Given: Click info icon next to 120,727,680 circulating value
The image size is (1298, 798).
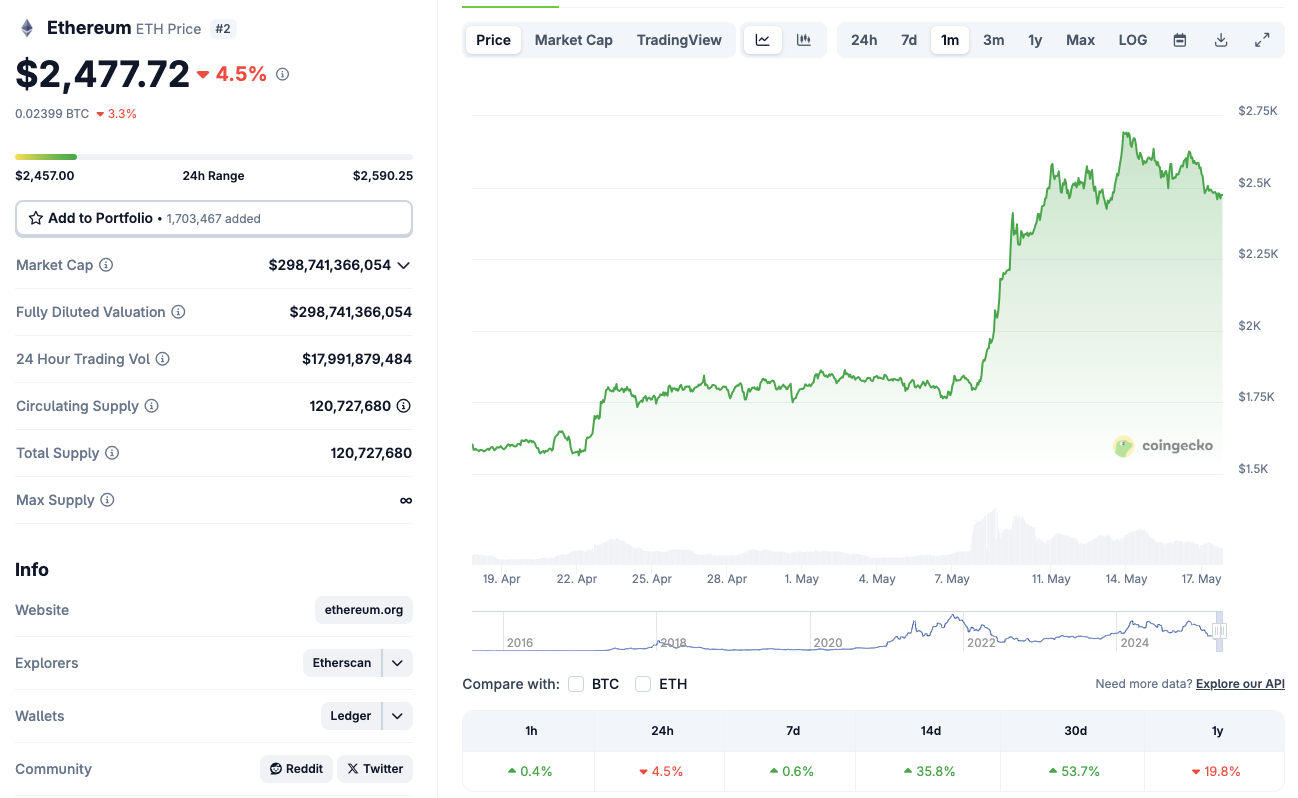Looking at the screenshot, I should pyautogui.click(x=404, y=406).
